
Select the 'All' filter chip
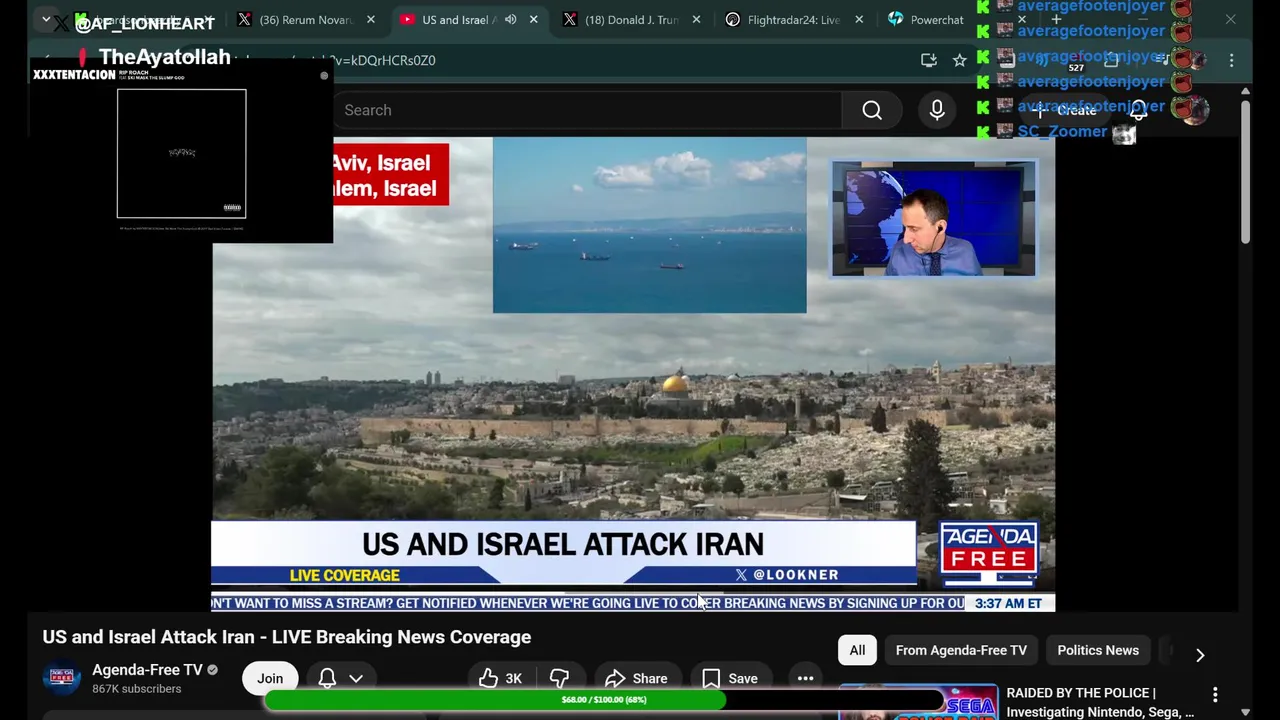click(x=857, y=650)
